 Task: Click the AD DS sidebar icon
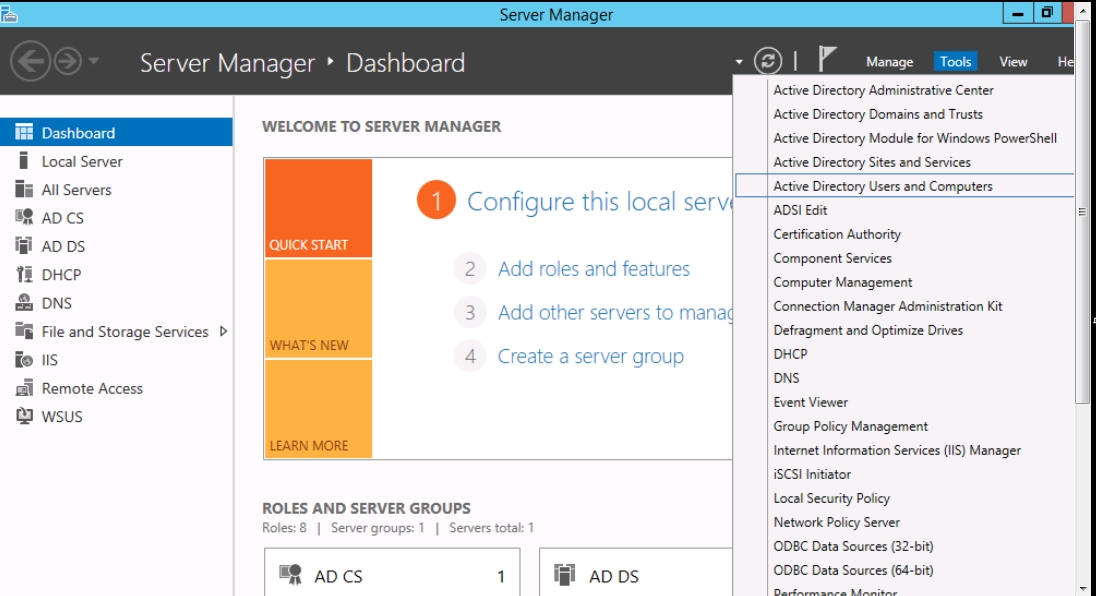pyautogui.click(x=24, y=246)
